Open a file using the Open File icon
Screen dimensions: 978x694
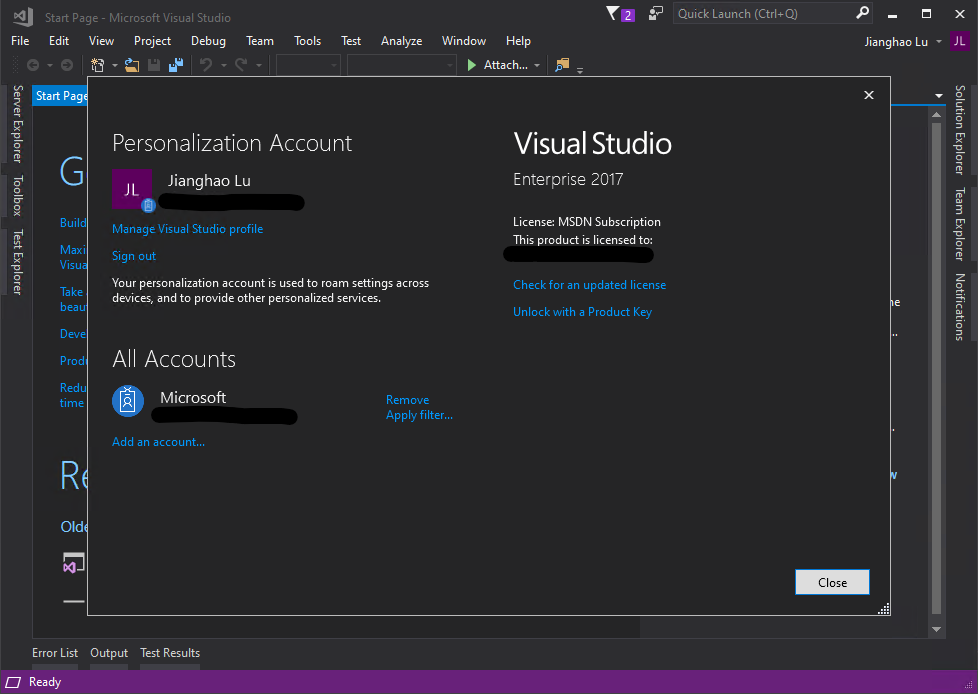(x=130, y=64)
